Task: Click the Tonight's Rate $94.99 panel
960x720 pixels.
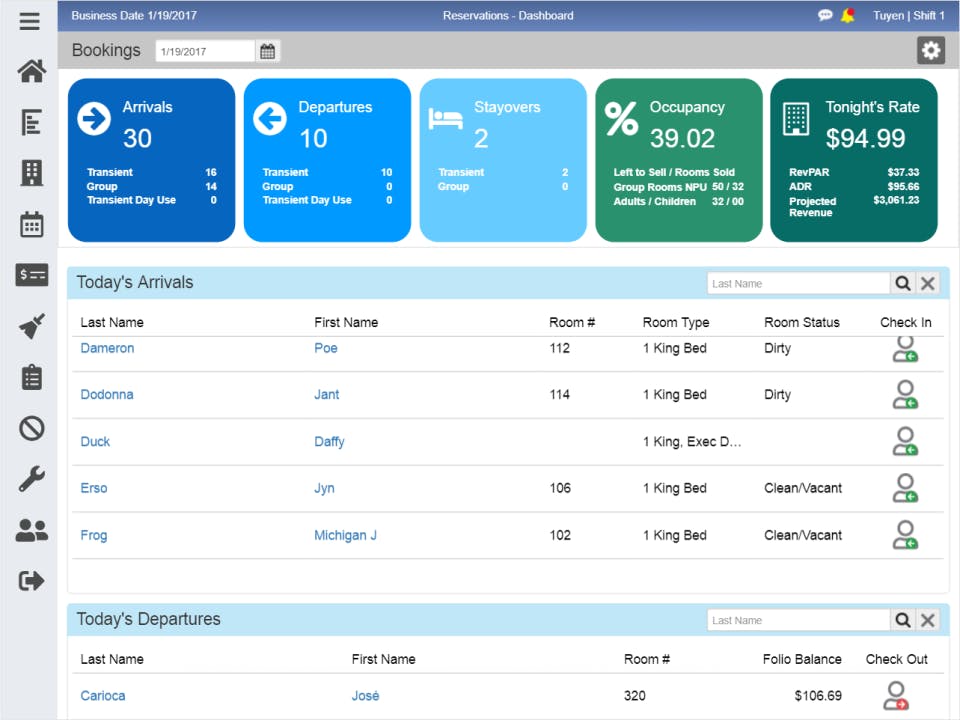Action: [855, 160]
